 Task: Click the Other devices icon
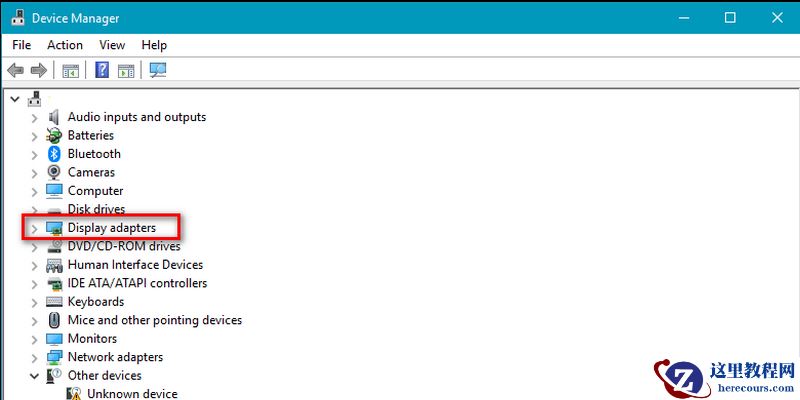[x=54, y=376]
